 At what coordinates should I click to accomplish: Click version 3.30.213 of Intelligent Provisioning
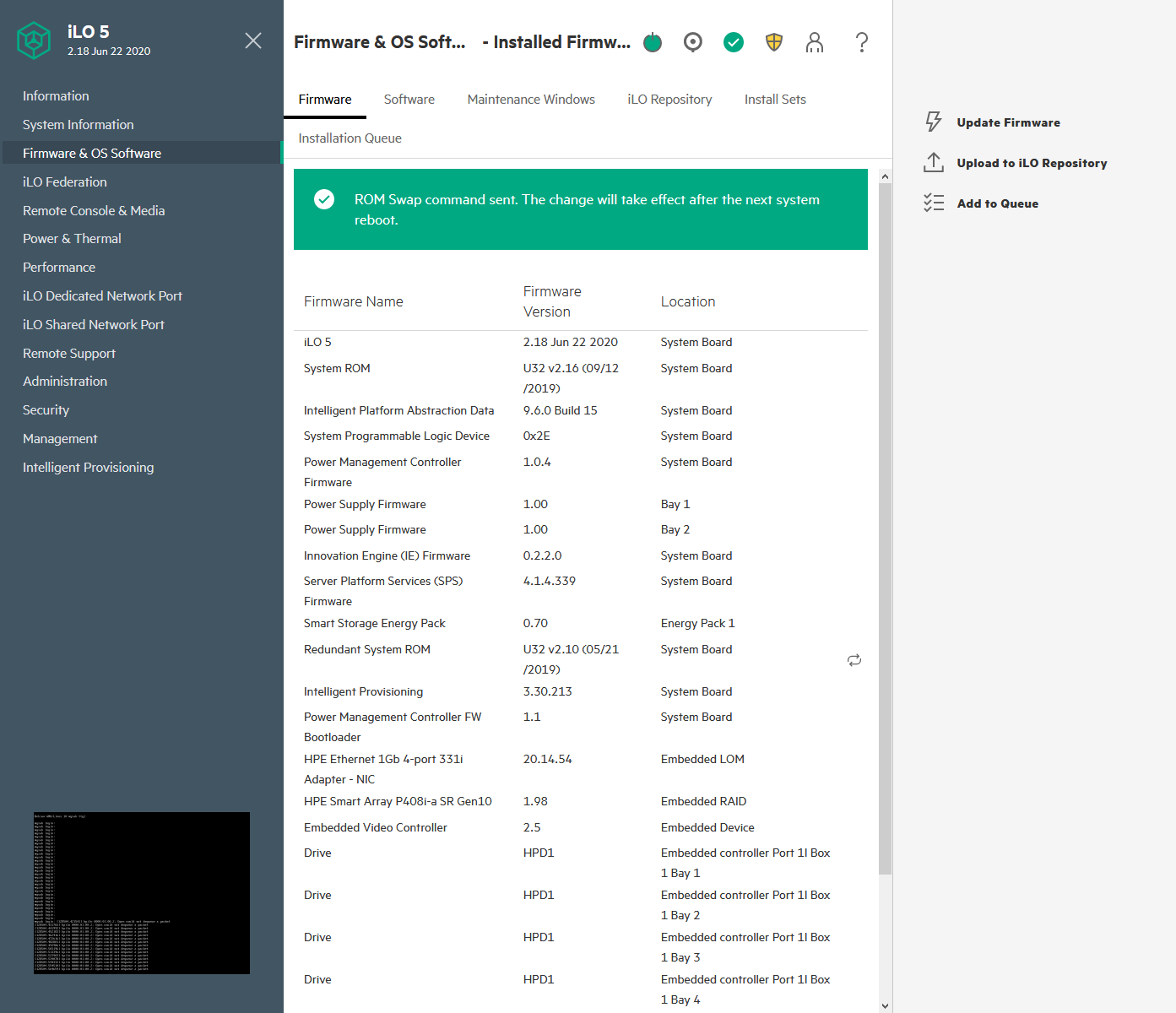(548, 692)
